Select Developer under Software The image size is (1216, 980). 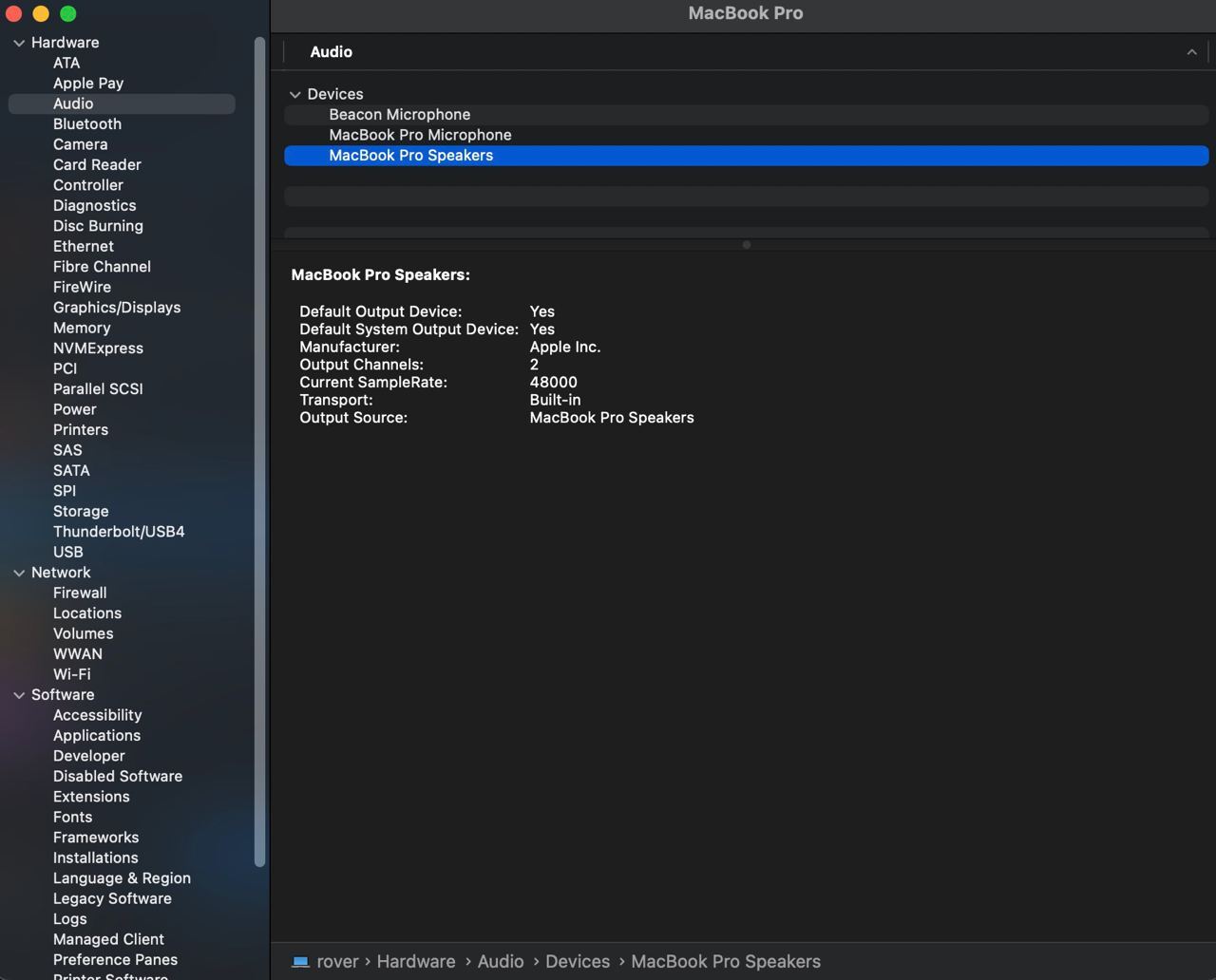[x=89, y=757]
